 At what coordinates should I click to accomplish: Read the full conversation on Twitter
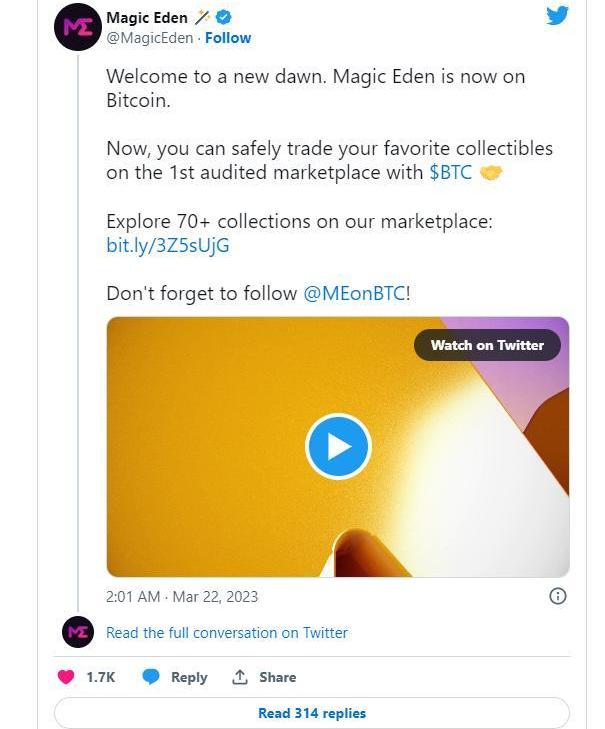pos(227,632)
